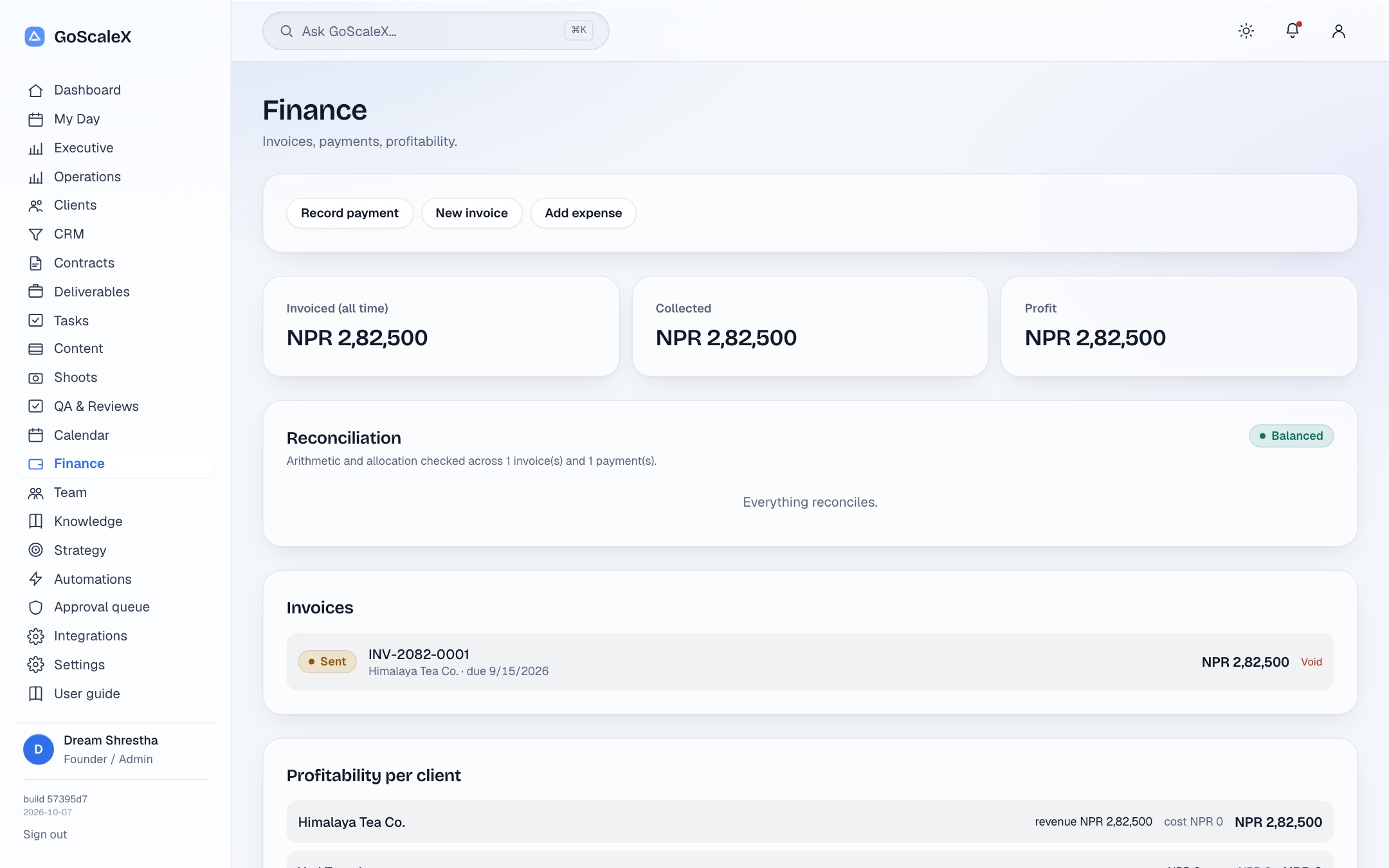Click the Executive chart icon
Screen dimensions: 1389x868
coord(36,149)
